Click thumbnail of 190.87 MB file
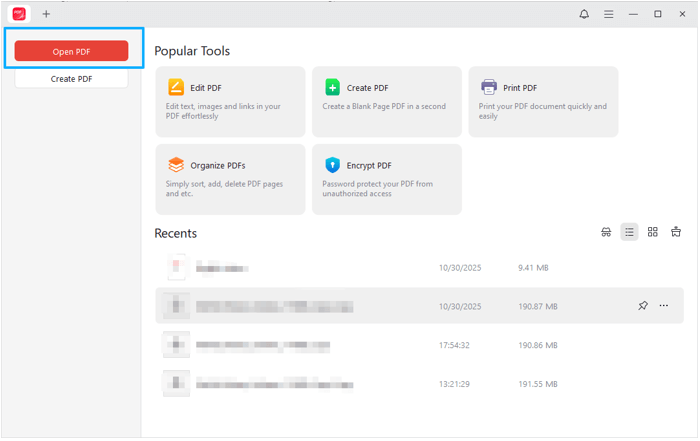The height and width of the screenshot is (441, 700). coord(176,306)
